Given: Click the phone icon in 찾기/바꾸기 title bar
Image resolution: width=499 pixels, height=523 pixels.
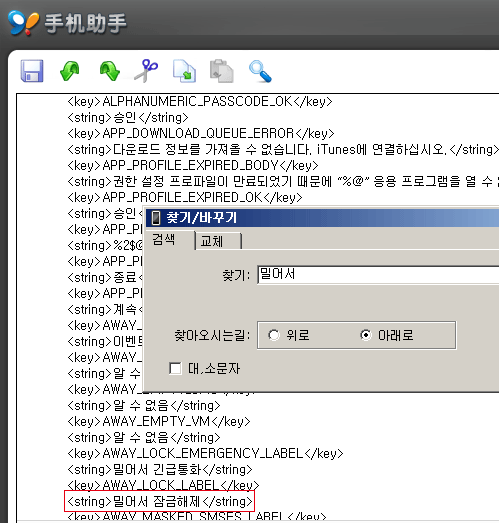Looking at the screenshot, I should coord(156,218).
